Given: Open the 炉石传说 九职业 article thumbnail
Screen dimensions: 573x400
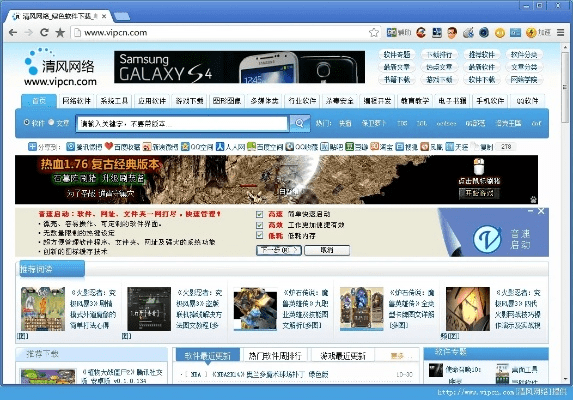Looking at the screenshot, I should pos(255,309).
